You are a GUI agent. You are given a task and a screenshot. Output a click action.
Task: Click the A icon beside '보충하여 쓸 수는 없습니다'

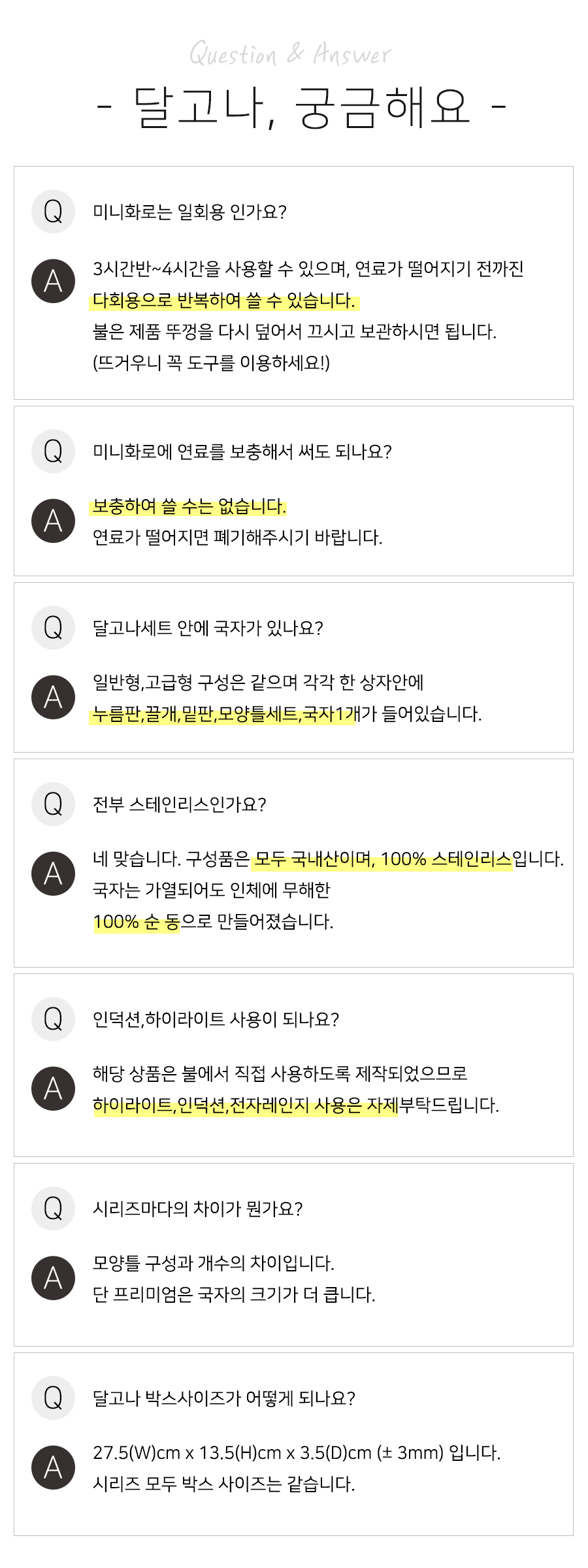tap(53, 521)
